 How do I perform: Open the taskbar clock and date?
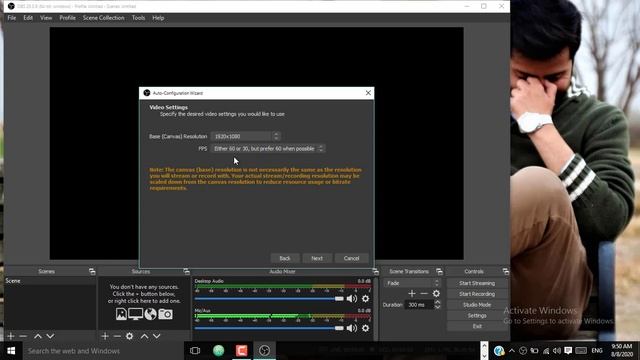pyautogui.click(x=622, y=351)
